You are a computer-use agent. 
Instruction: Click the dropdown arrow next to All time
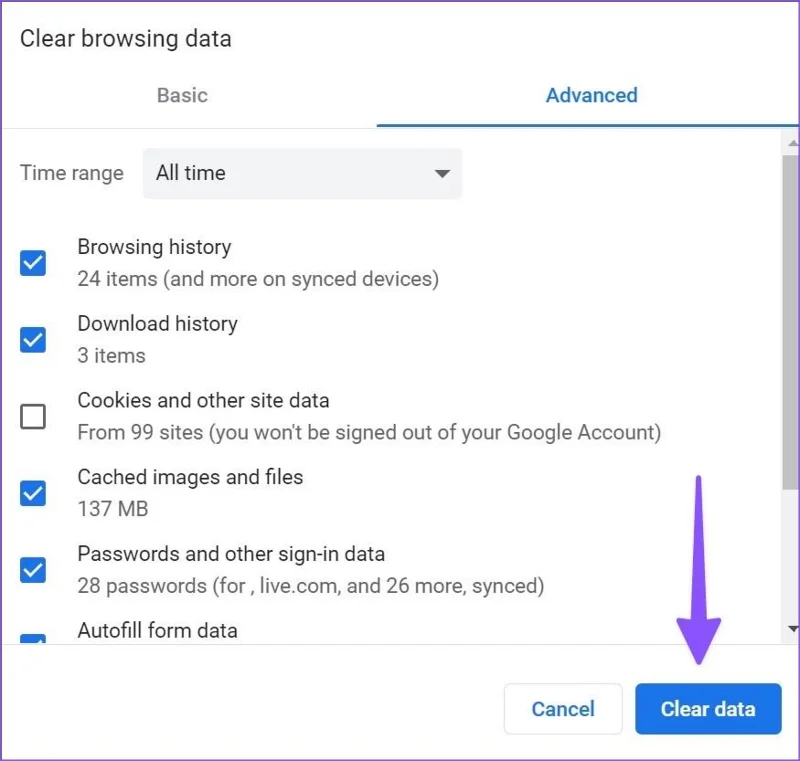pyautogui.click(x=442, y=174)
